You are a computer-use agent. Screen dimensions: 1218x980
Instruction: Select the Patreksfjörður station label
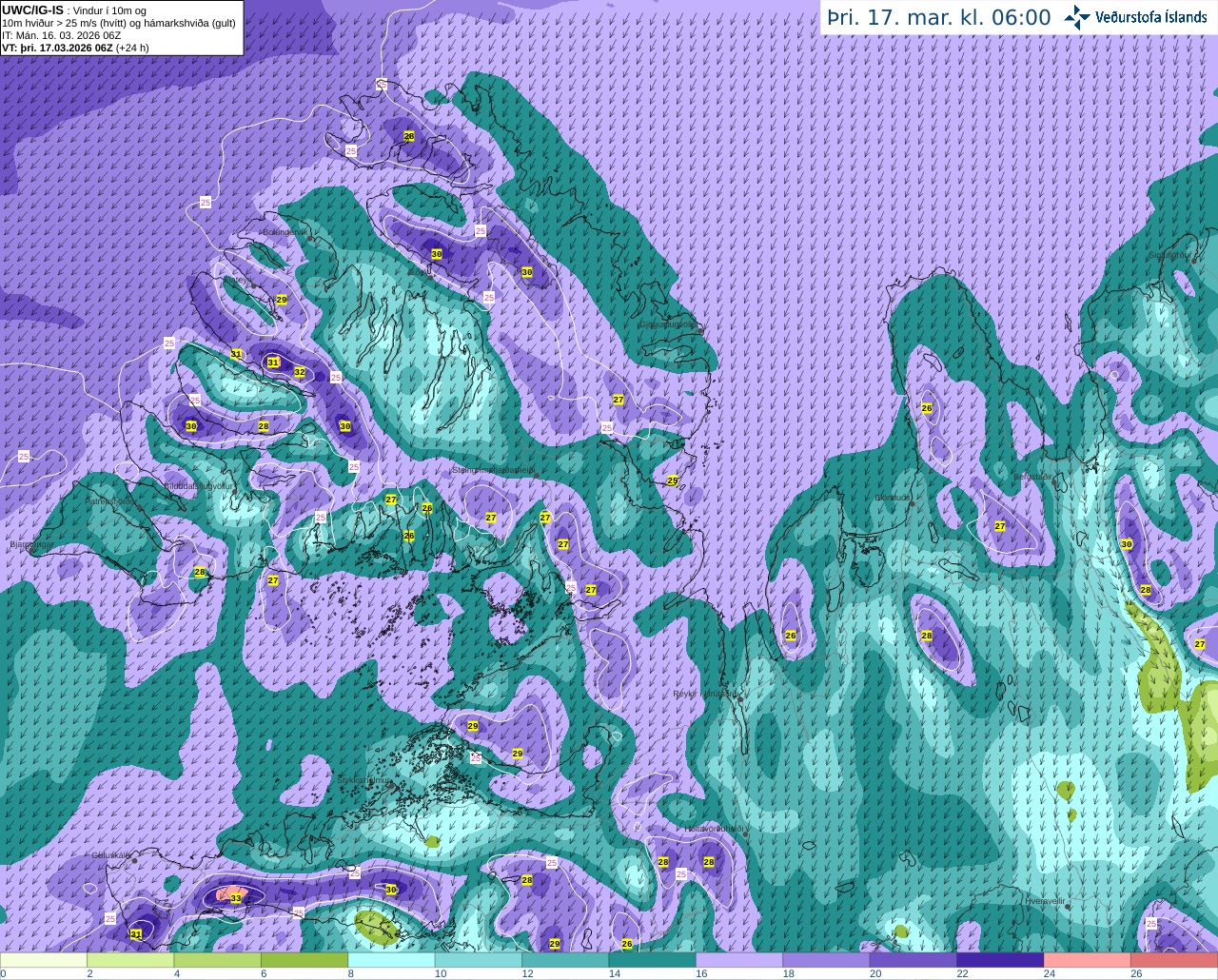(110, 500)
